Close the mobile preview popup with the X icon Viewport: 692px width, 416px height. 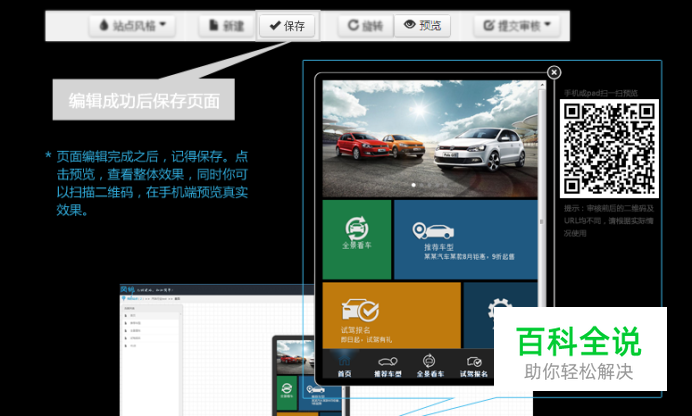(554, 72)
